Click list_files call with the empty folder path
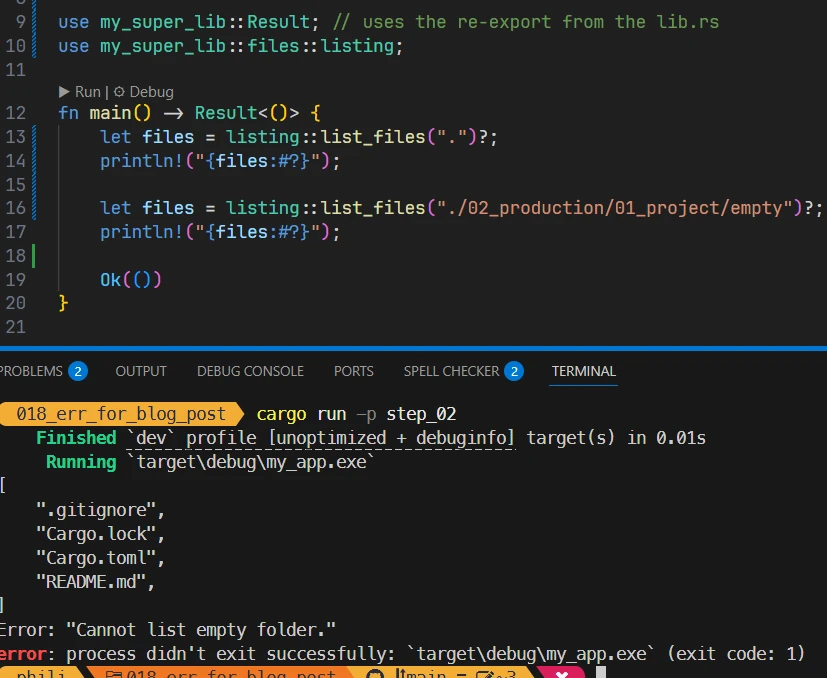The image size is (827, 678). click(373, 208)
